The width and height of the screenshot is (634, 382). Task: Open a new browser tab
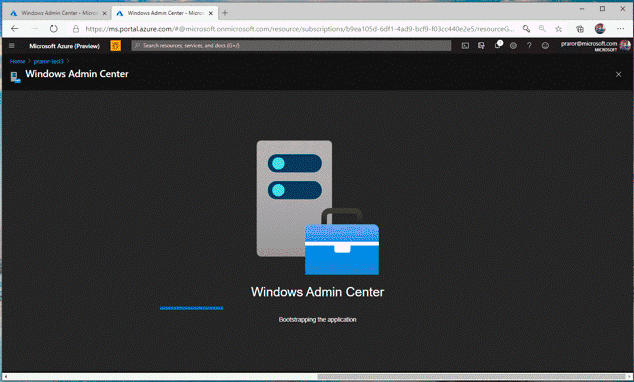click(x=225, y=13)
